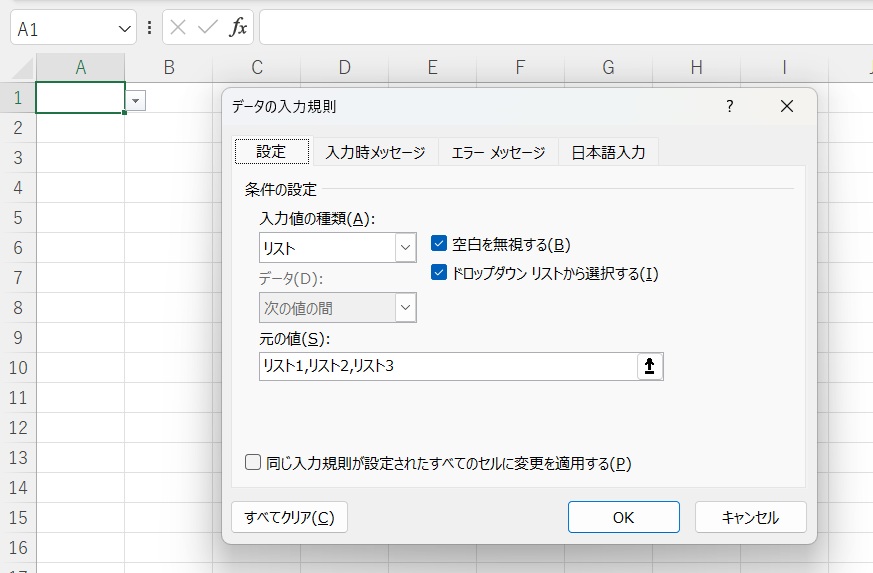Viewport: 873px width, 573px height.
Task: Close the データの入力規則 dialog
Action: (x=786, y=106)
